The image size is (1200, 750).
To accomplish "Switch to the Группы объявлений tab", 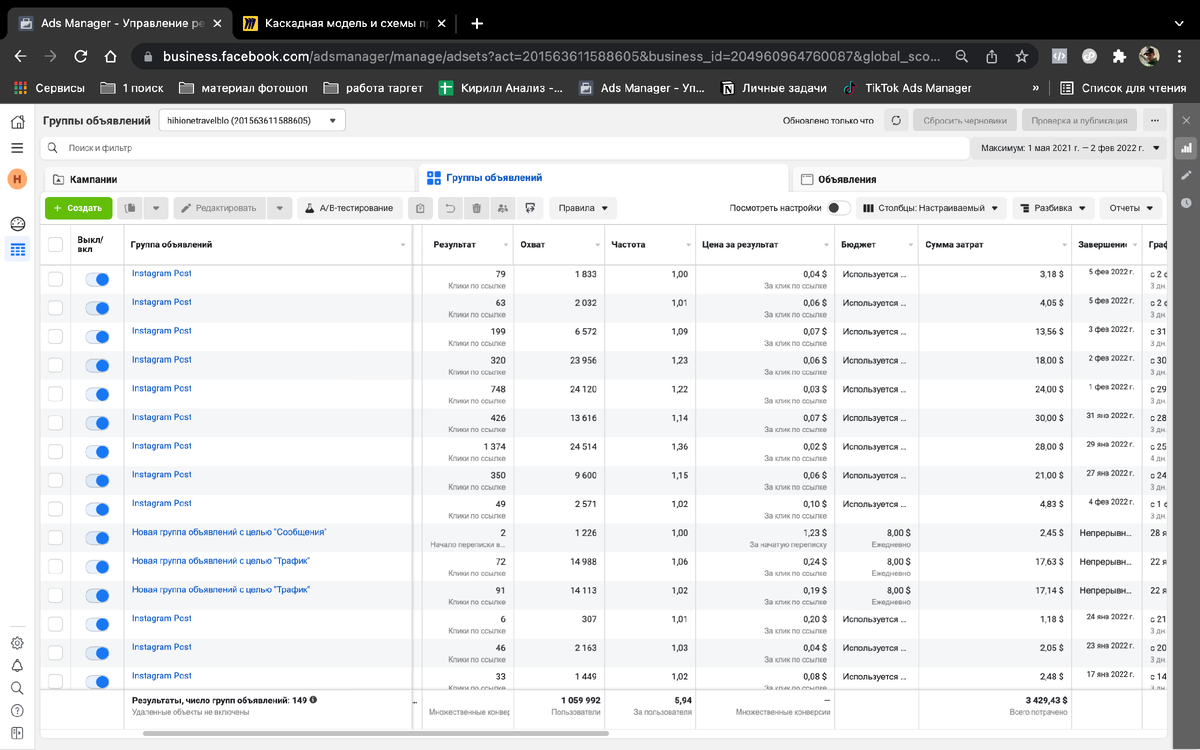I will point(602,178).
